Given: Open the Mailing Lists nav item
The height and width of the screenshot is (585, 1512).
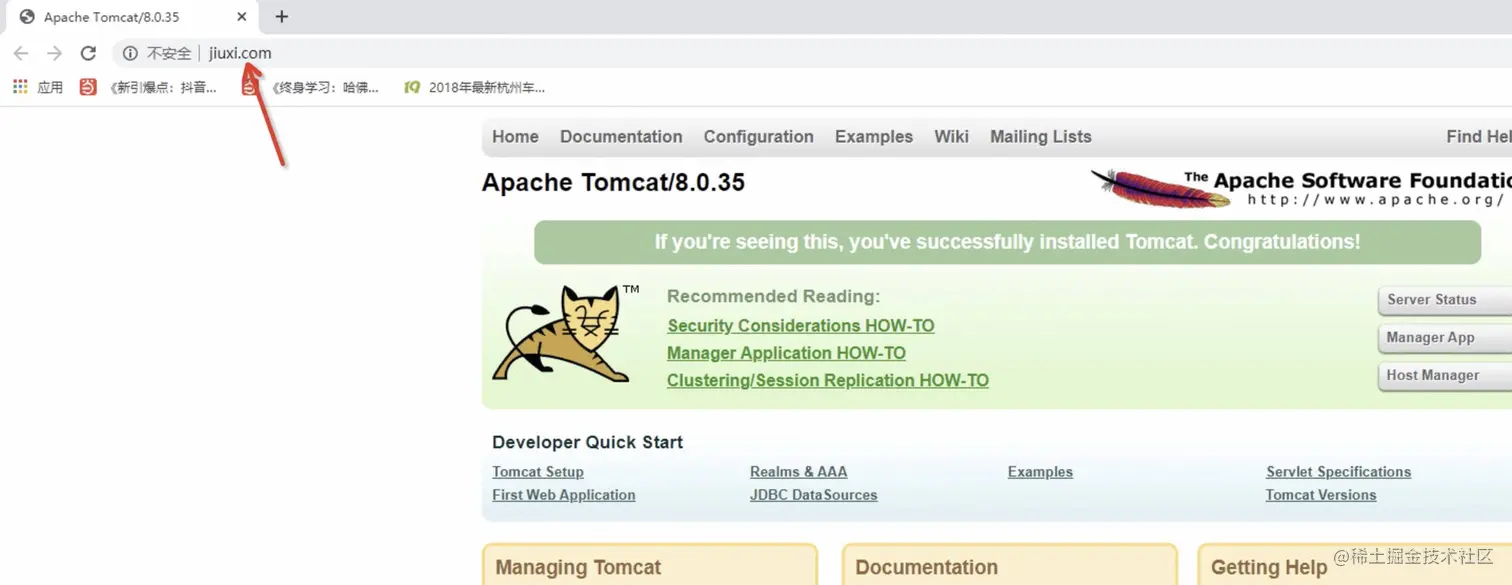Looking at the screenshot, I should click(x=1041, y=137).
